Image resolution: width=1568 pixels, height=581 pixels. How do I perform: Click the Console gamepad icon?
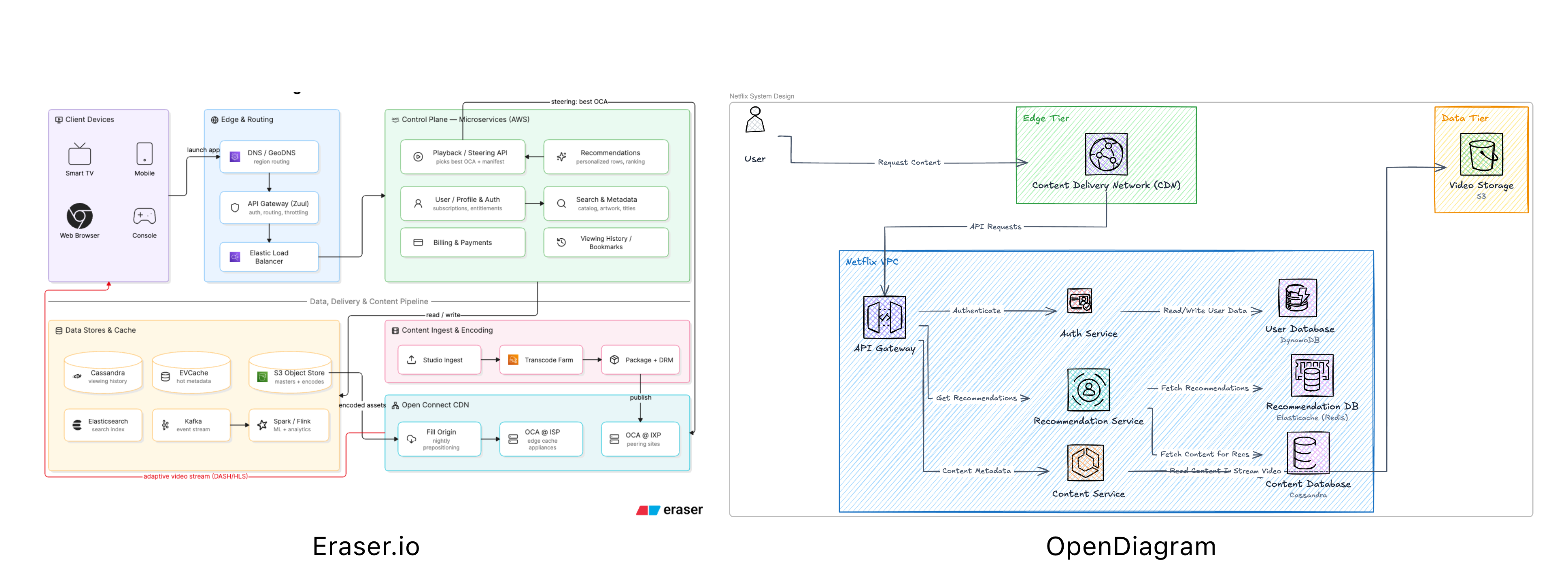[144, 216]
